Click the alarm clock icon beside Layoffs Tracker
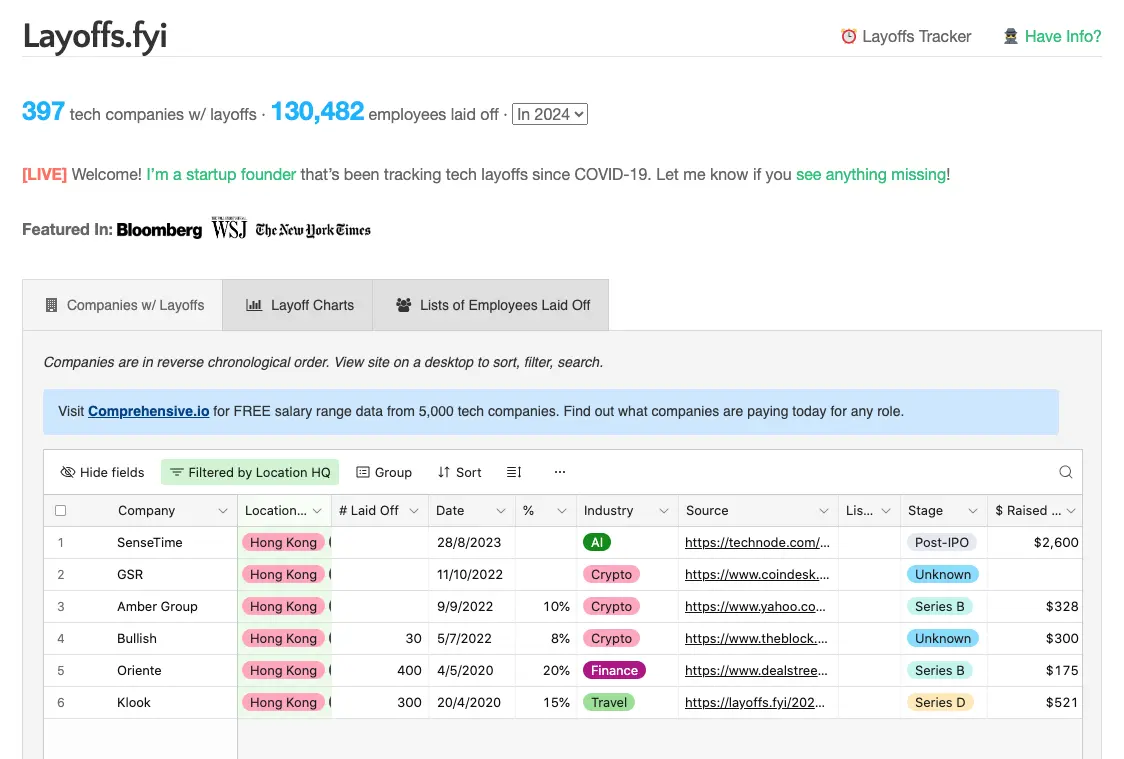The width and height of the screenshot is (1124, 759). [849, 36]
